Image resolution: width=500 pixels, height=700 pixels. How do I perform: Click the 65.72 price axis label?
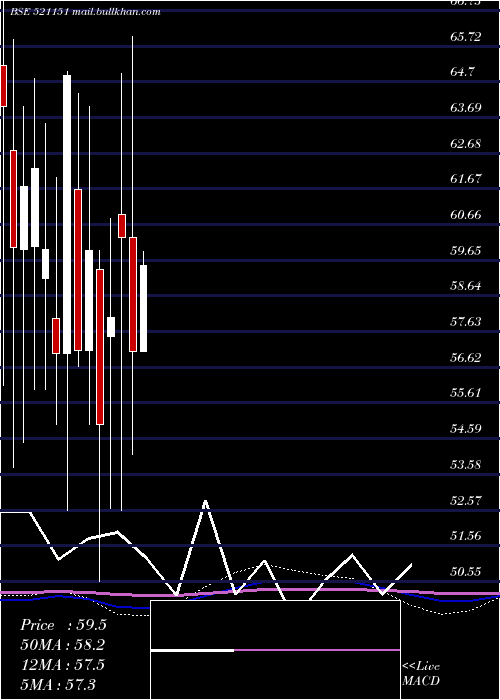point(466,36)
